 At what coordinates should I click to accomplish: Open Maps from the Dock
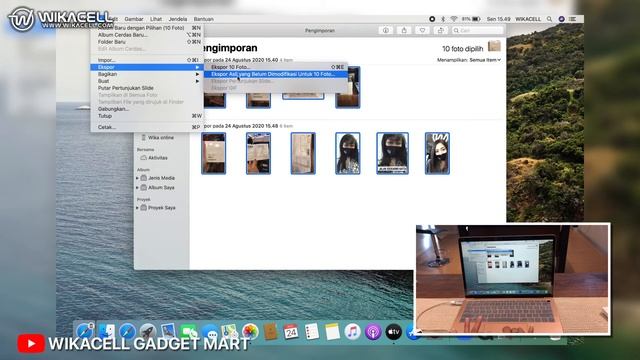pos(229,332)
